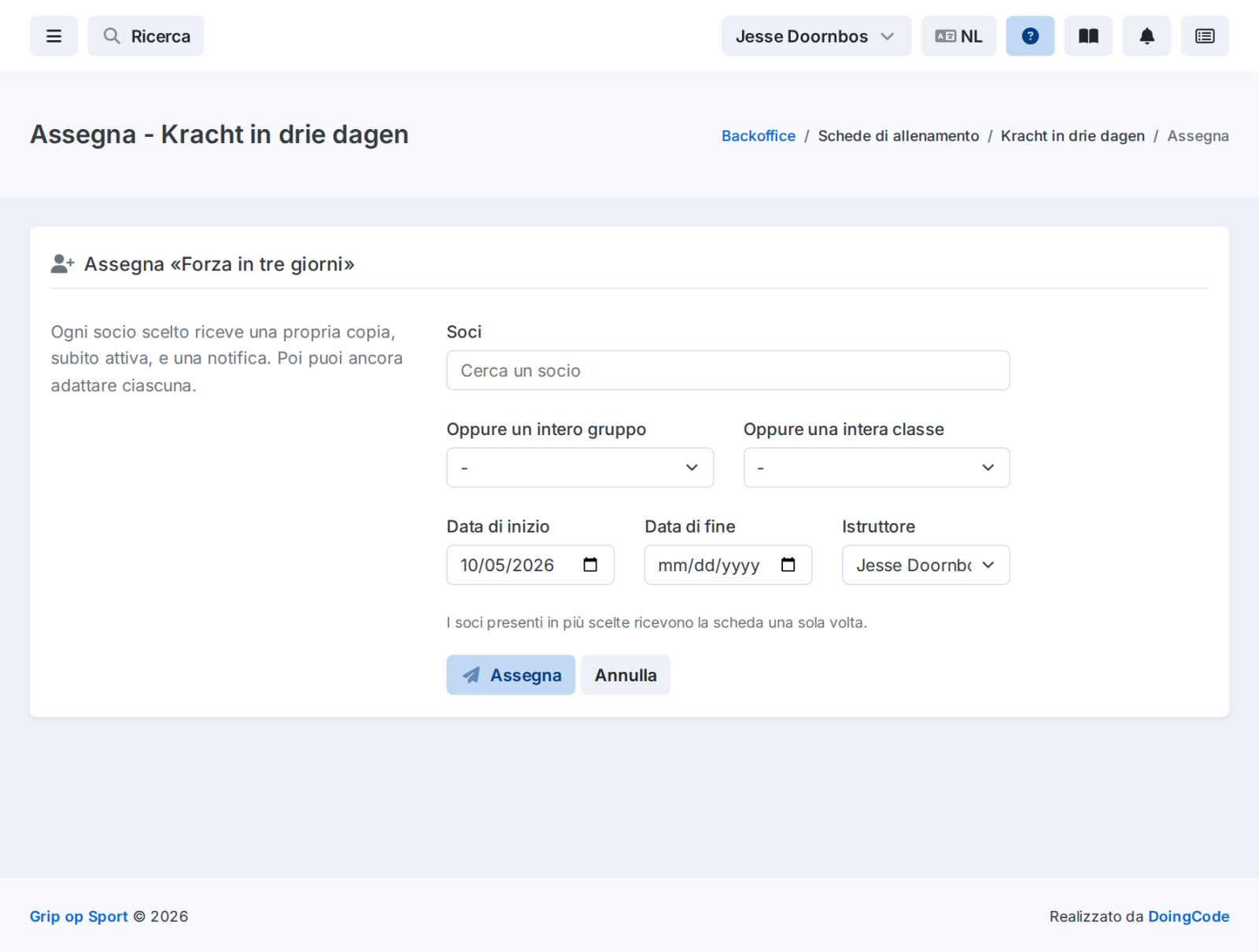Expand the Jesse Doornbos user menu
This screenshot has height=952, width=1259.
816,36
